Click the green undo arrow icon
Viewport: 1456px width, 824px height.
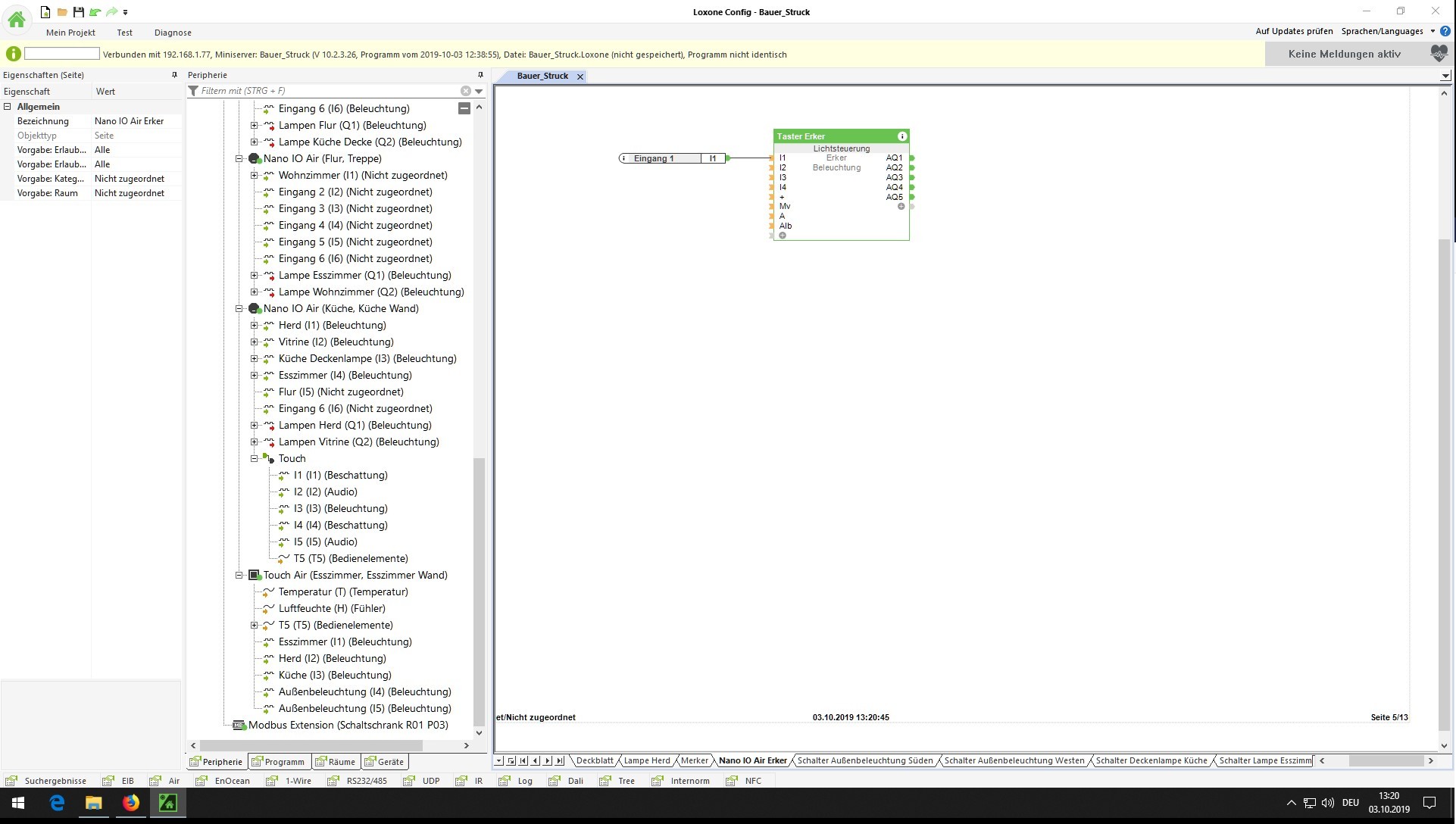[x=95, y=12]
